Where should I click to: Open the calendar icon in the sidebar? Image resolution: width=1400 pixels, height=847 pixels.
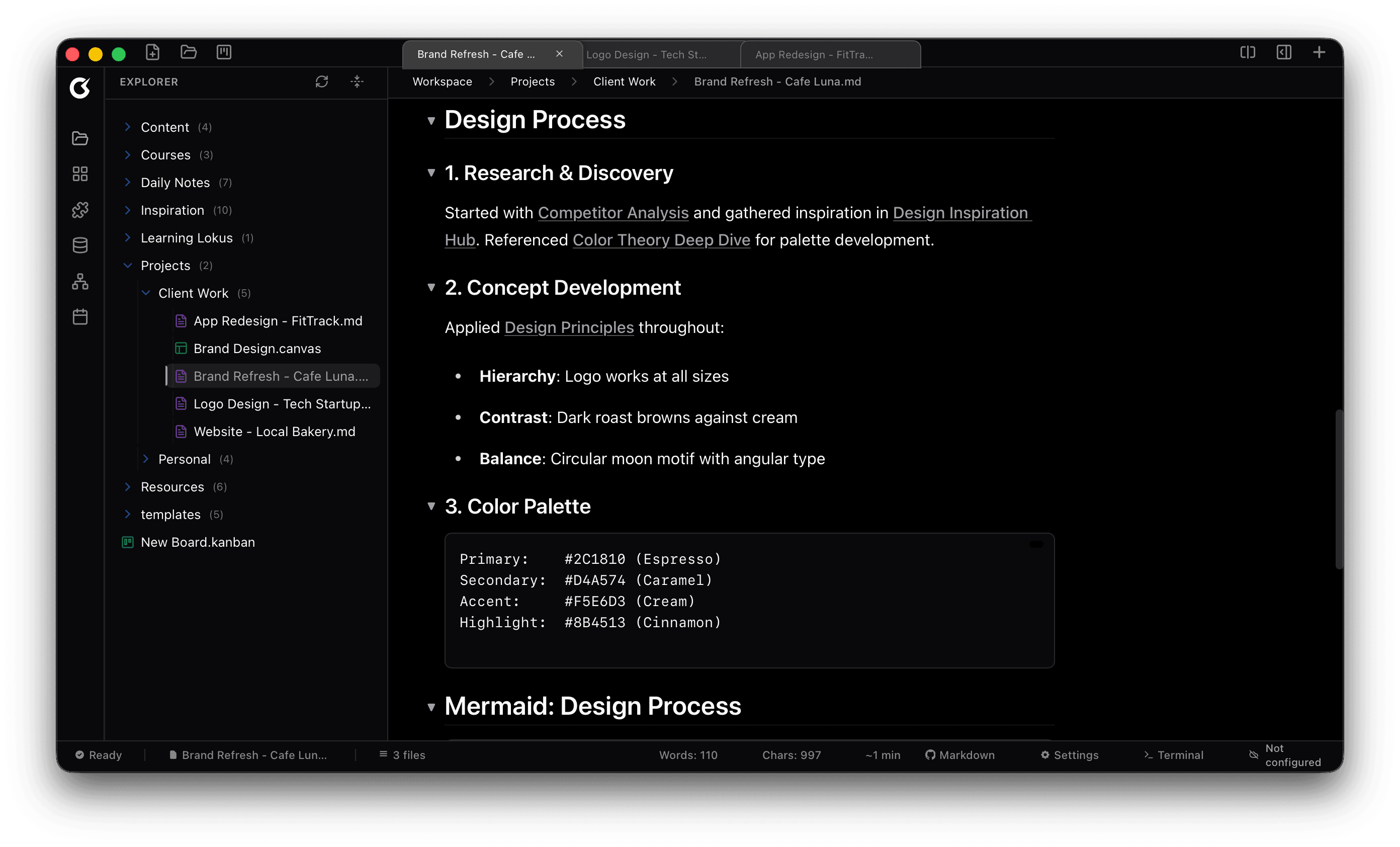click(x=80, y=317)
